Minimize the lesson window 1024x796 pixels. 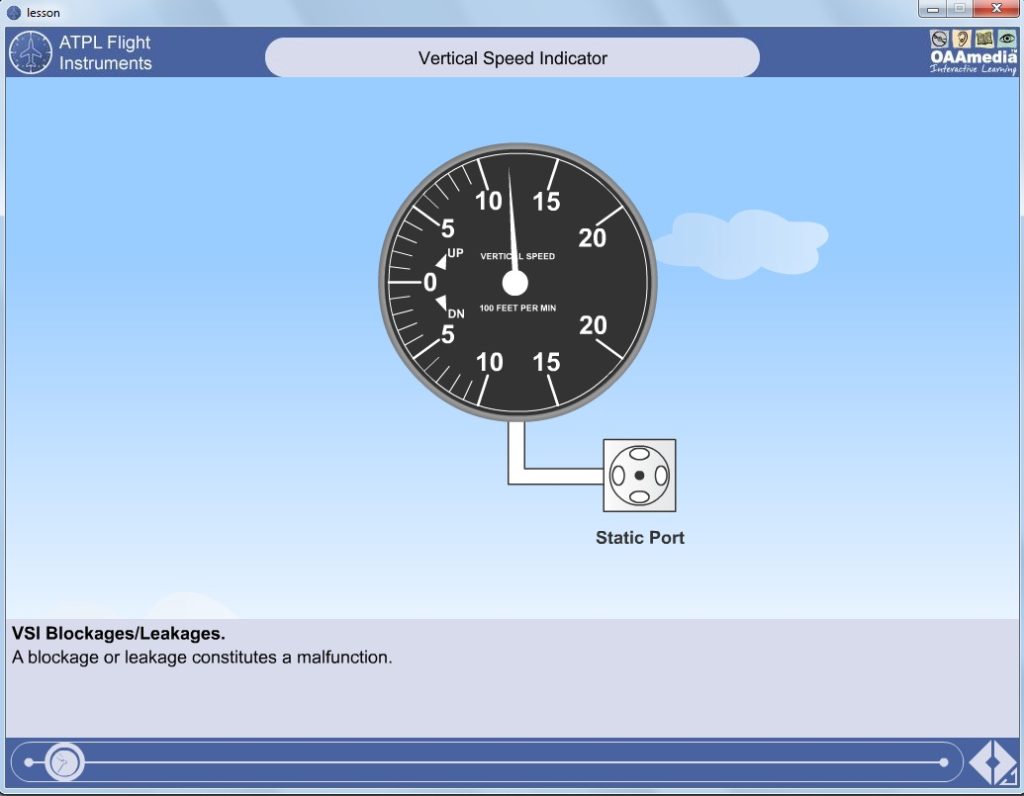[x=933, y=8]
